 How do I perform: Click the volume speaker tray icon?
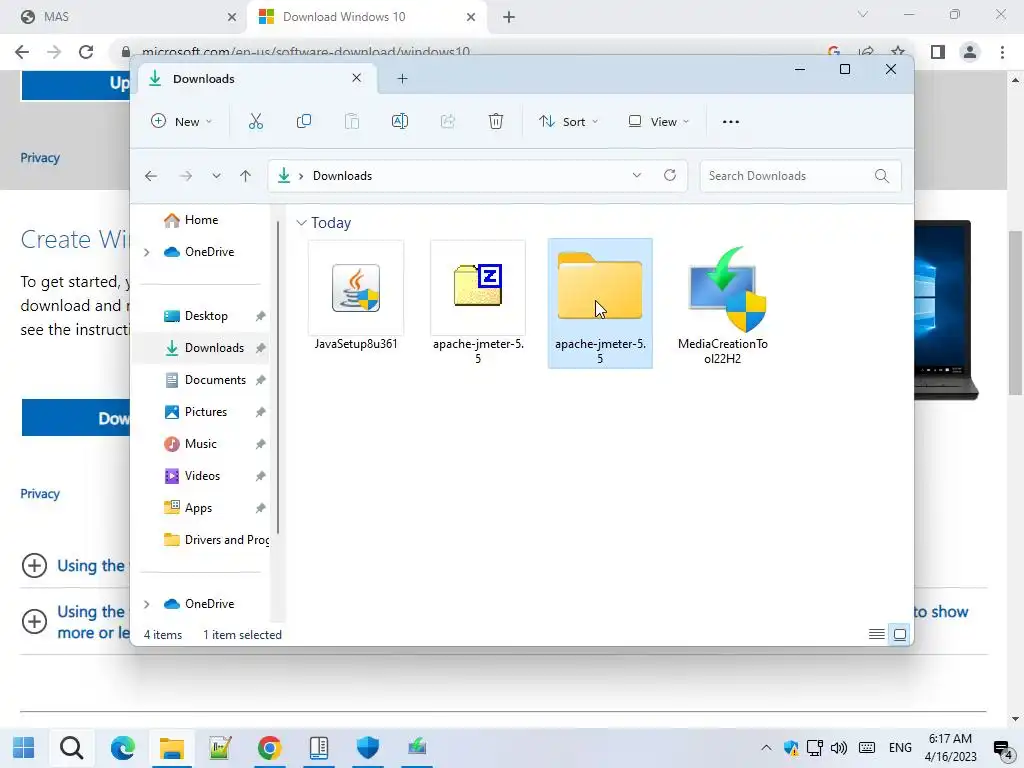tap(839, 748)
